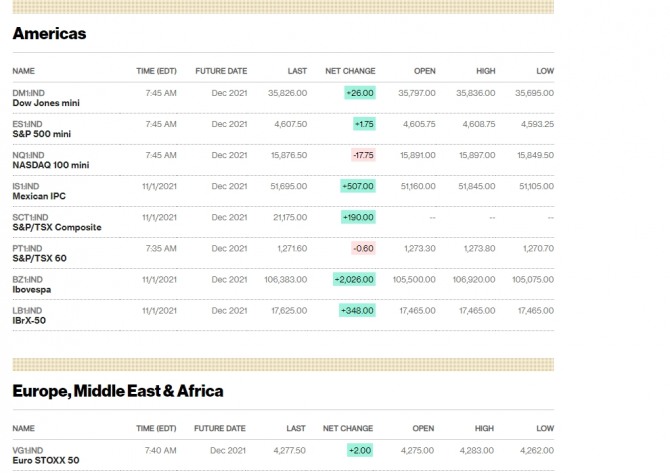Click the NASDAQ -17.75 red change badge
Screen dimensions: 670x473
[x=362, y=155]
